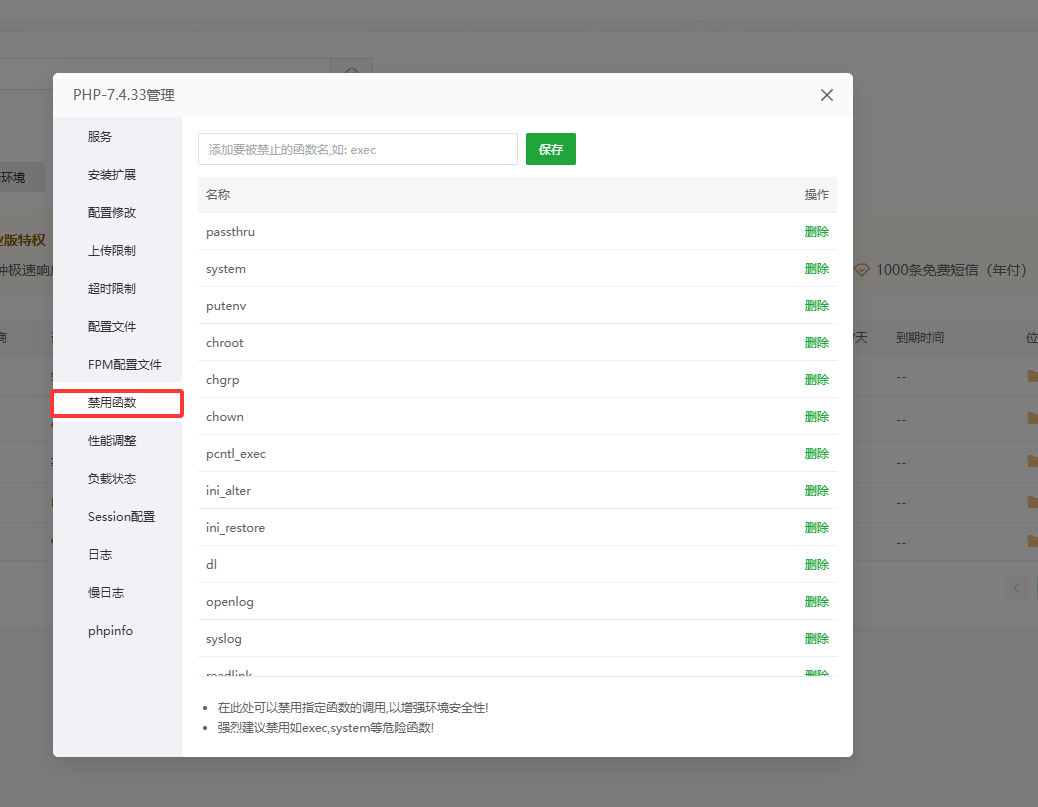1038x807 pixels.
Task: Remove ini_restore from the list
Action: pos(816,528)
